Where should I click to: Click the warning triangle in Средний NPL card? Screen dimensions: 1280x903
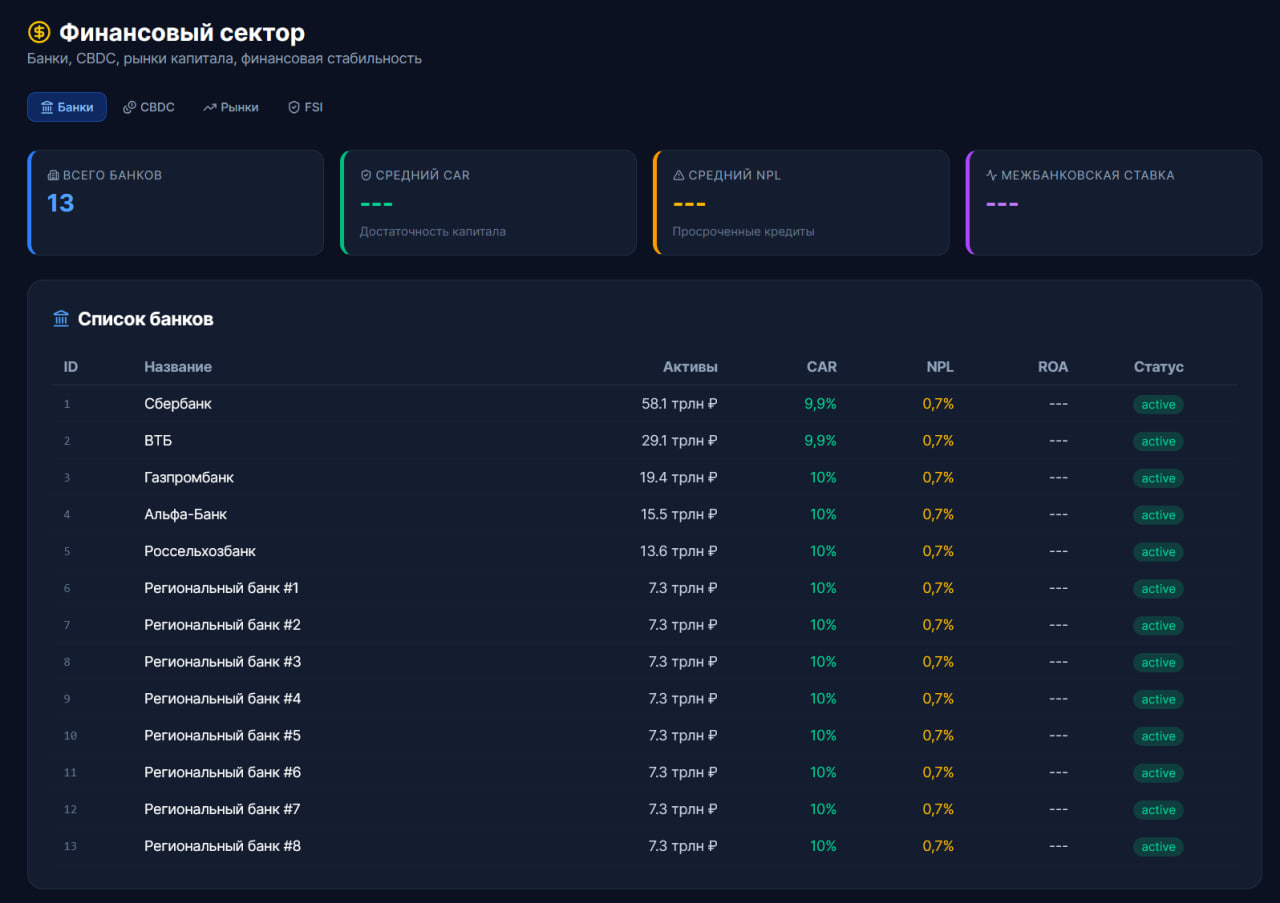point(679,175)
